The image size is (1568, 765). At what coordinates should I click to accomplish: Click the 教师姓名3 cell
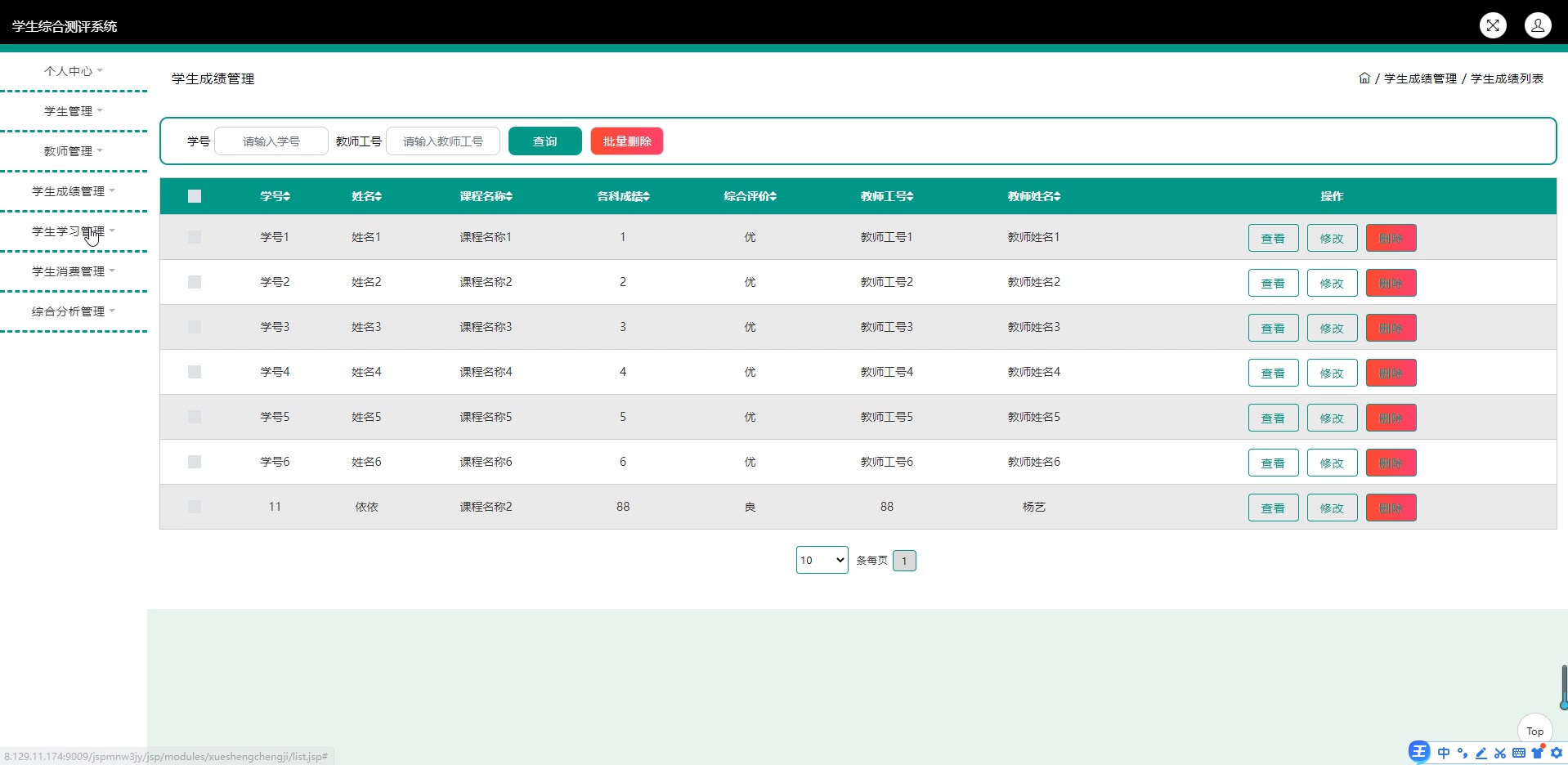[1034, 327]
